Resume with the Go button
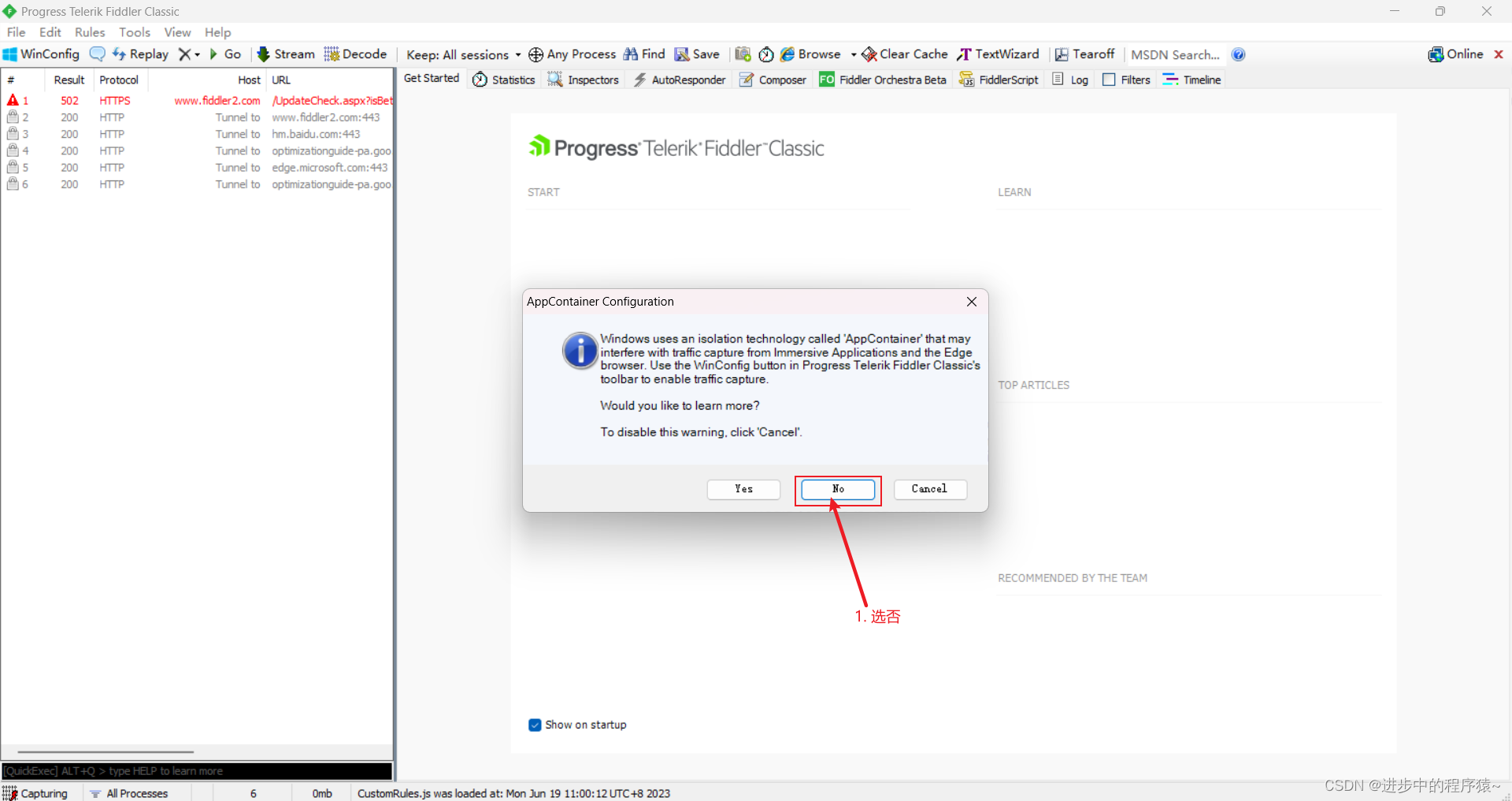This screenshot has width=1512, height=801. pyautogui.click(x=225, y=54)
